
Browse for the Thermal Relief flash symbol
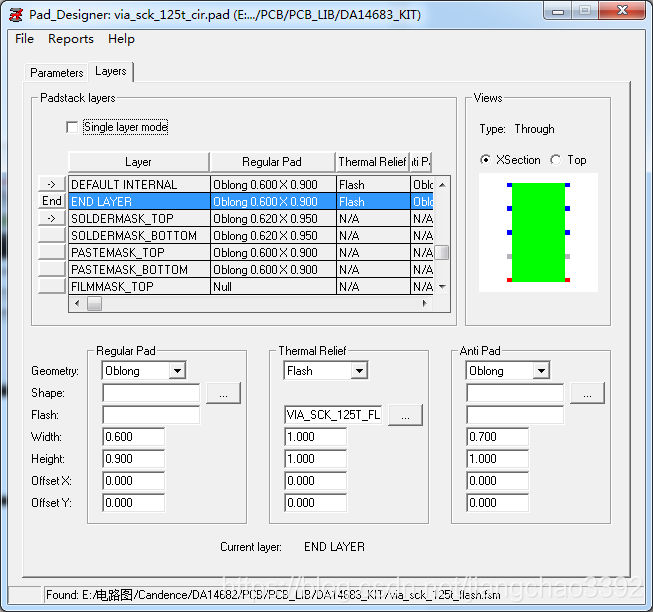[x=405, y=415]
